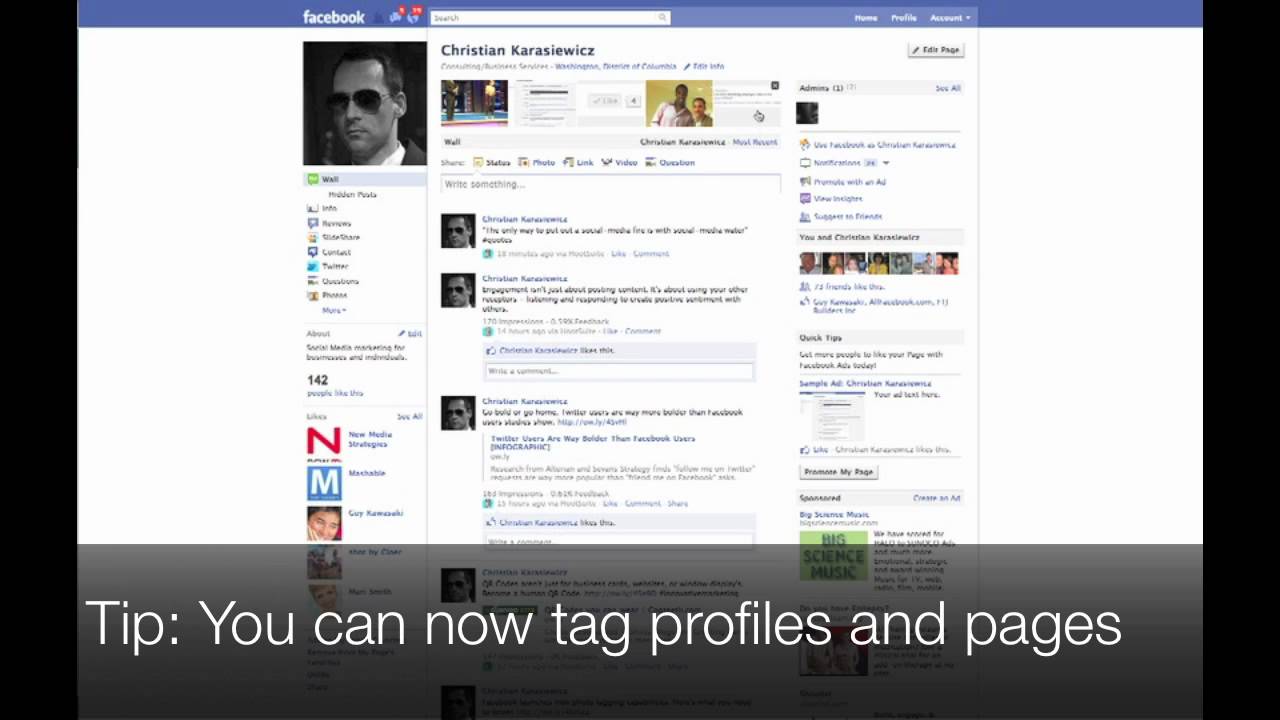Open the two-men photo strip thumbnail
Image resolution: width=1280 pixels, height=720 pixels.
click(679, 103)
